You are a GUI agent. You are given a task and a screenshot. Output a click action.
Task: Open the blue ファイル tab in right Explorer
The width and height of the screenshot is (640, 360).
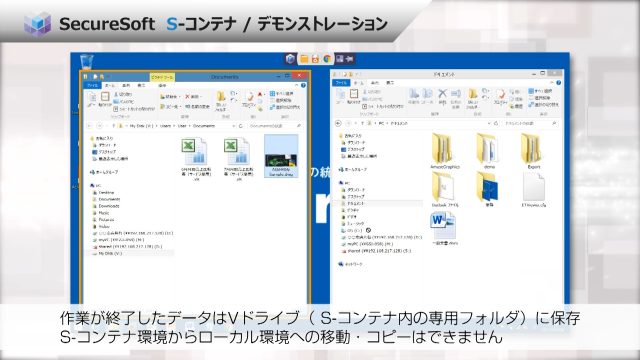(341, 83)
